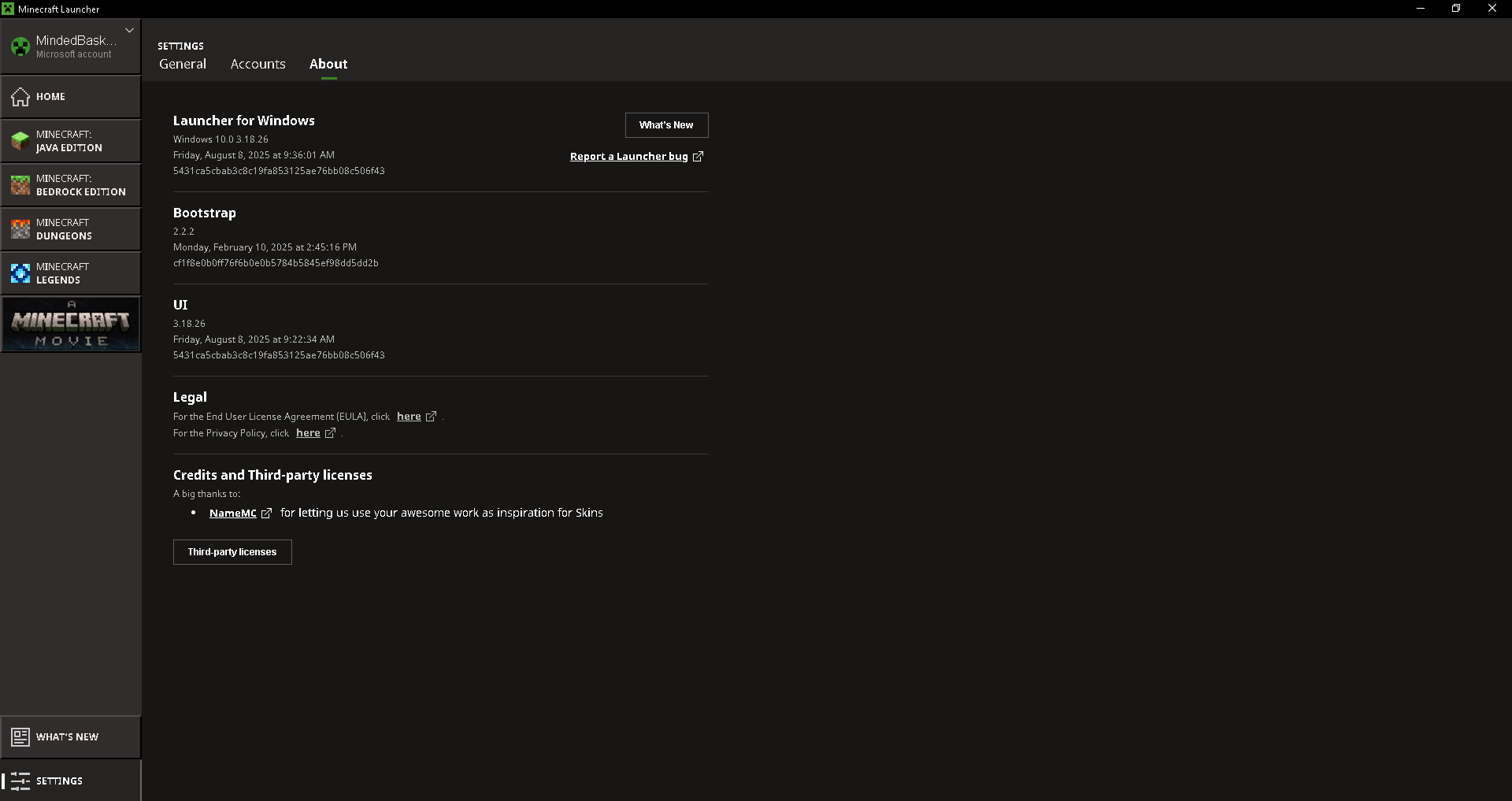Click the Minecraft Legends icon

coord(20,273)
